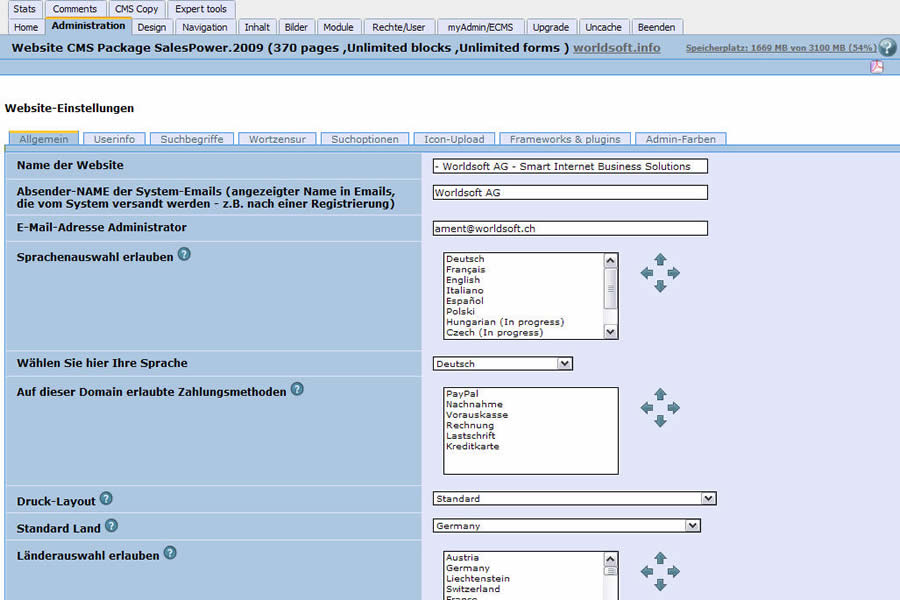Click the Speicherplatz storage usage link
The image size is (900, 600).
click(x=780, y=48)
